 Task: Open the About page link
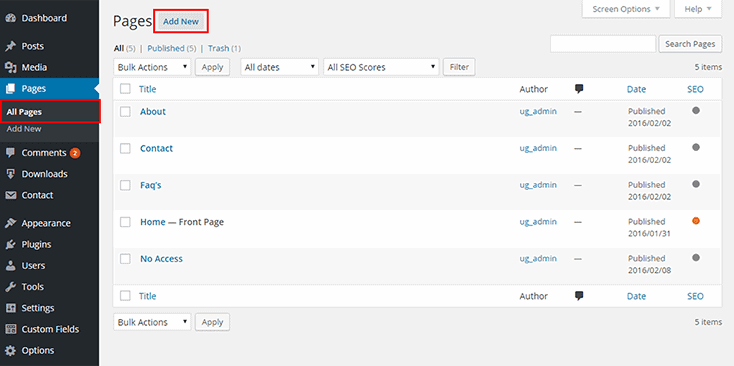click(x=153, y=111)
